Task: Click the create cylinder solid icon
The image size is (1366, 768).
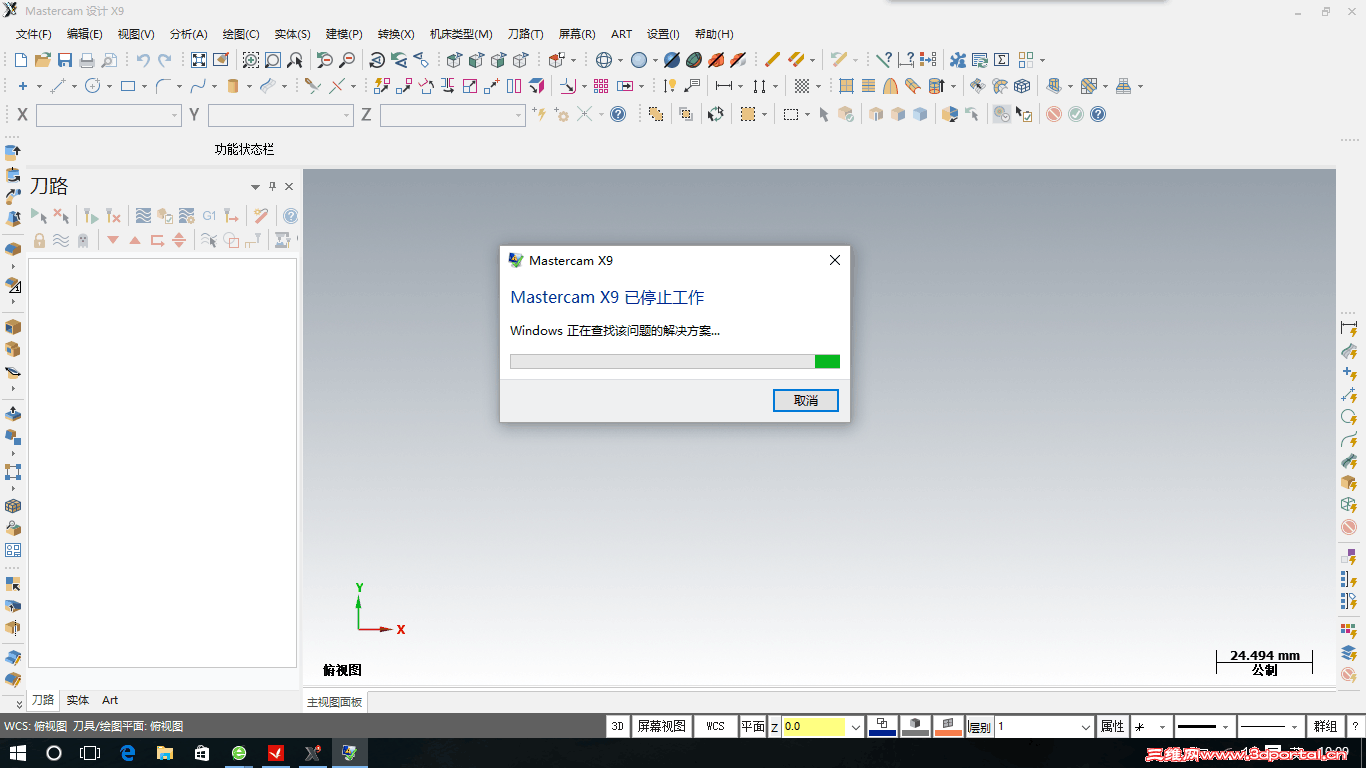Action: (233, 86)
